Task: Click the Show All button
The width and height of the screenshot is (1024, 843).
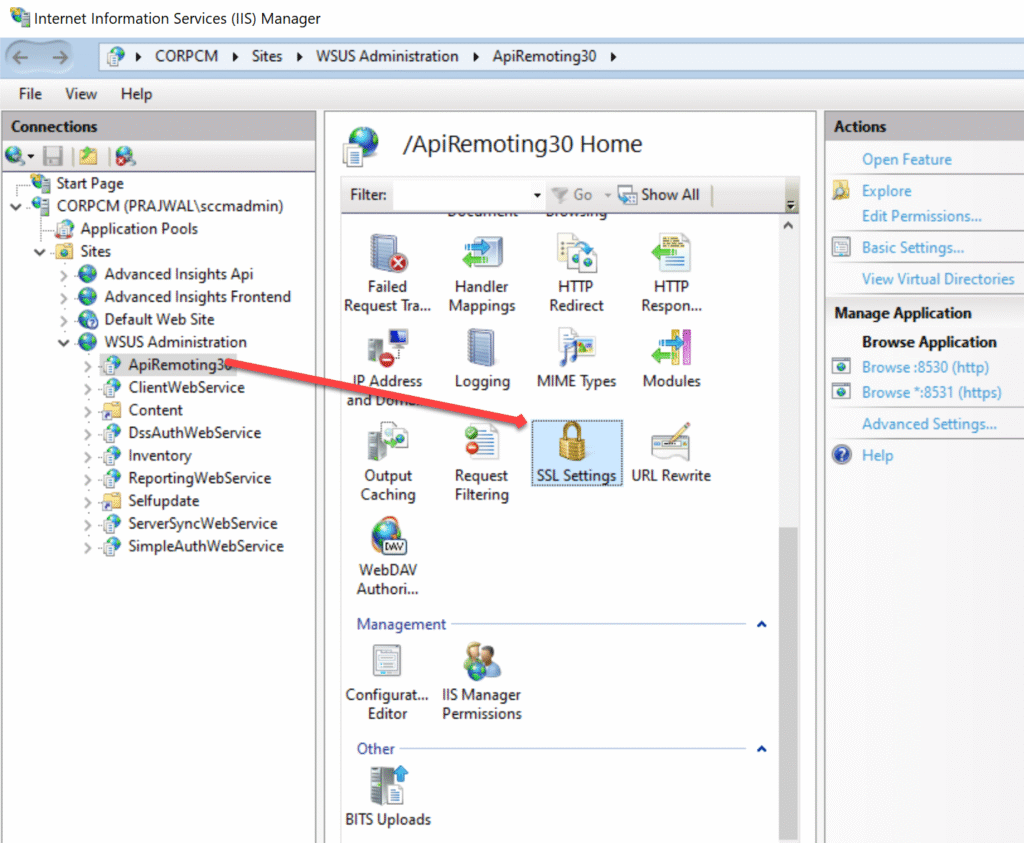Action: click(659, 195)
